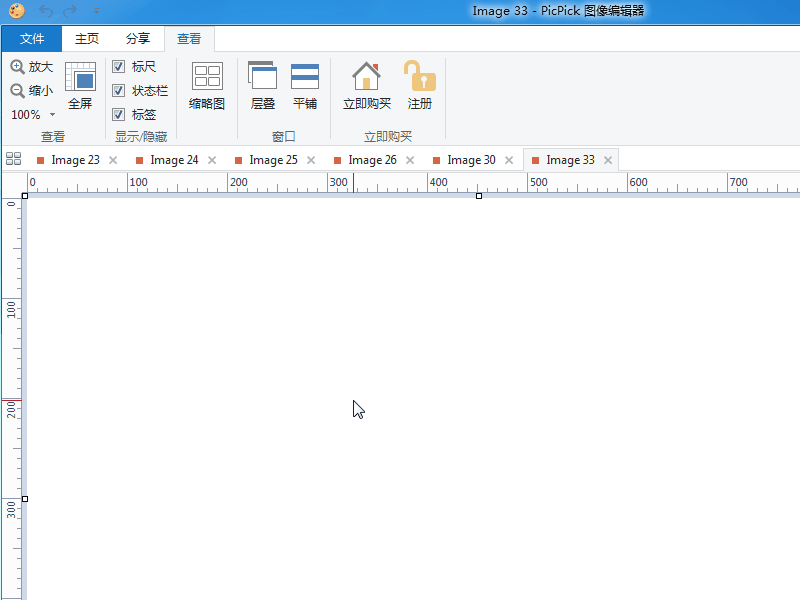The height and width of the screenshot is (600, 800).
Task: Click the 层叠 cascade windows icon
Action: tap(262, 76)
